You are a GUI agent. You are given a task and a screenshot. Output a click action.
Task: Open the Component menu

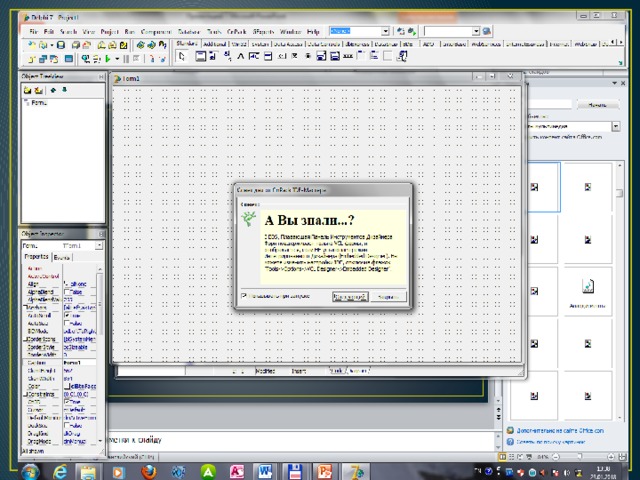(156, 31)
